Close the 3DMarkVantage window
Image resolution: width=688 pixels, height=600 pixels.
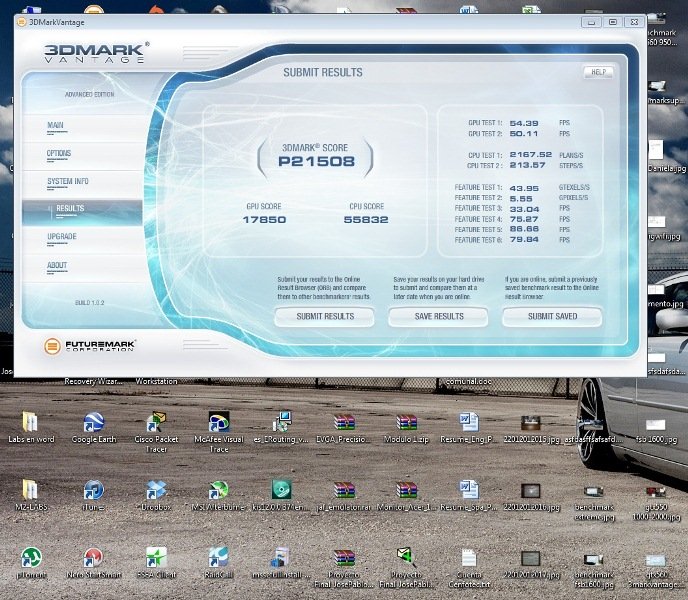click(634, 22)
